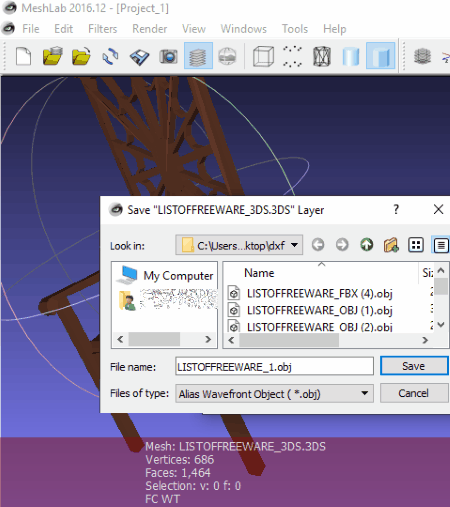Image resolution: width=450 pixels, height=507 pixels.
Task: Open the Filters menu
Action: coord(103,29)
